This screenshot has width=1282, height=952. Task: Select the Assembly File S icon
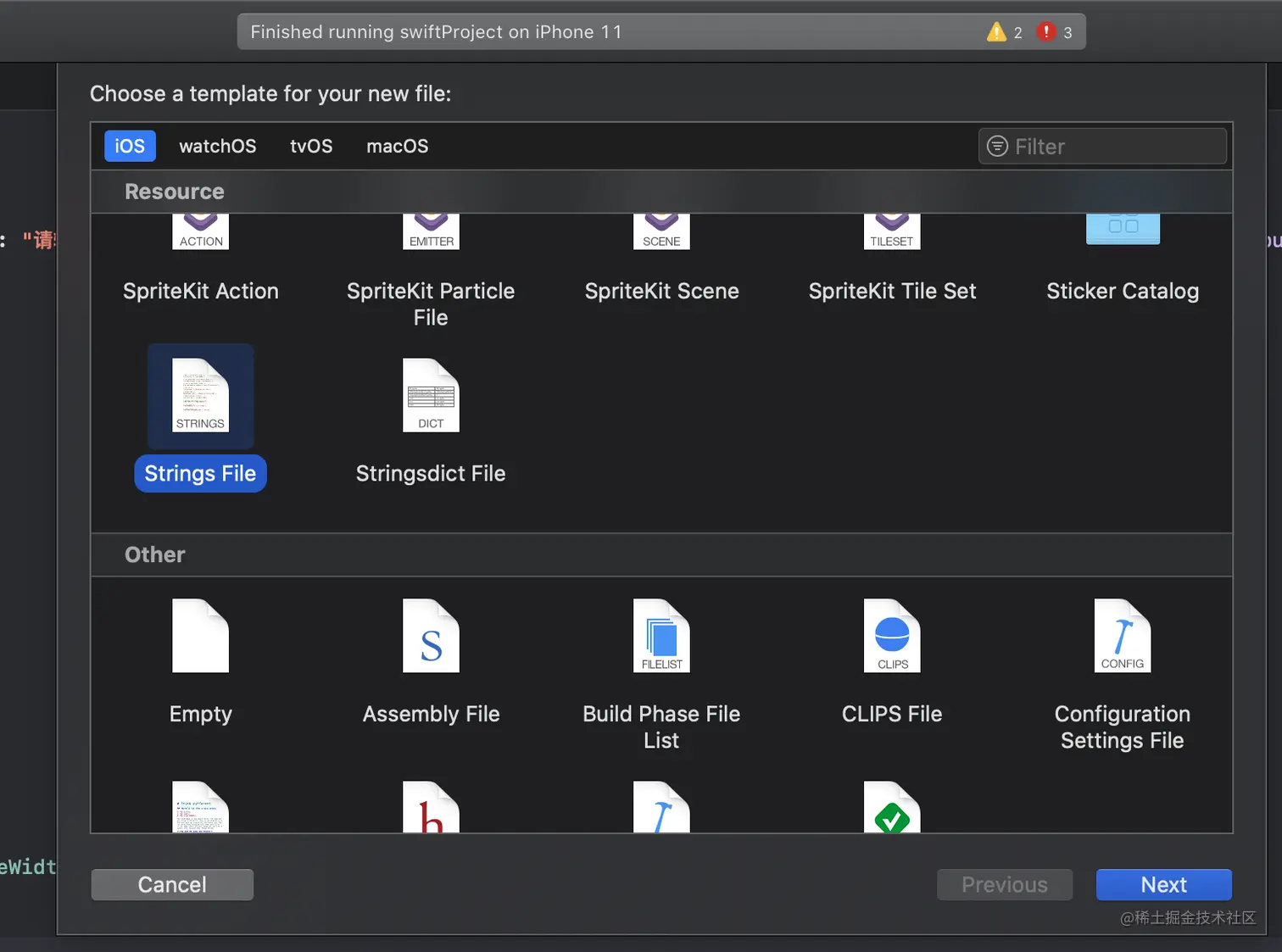pos(431,636)
